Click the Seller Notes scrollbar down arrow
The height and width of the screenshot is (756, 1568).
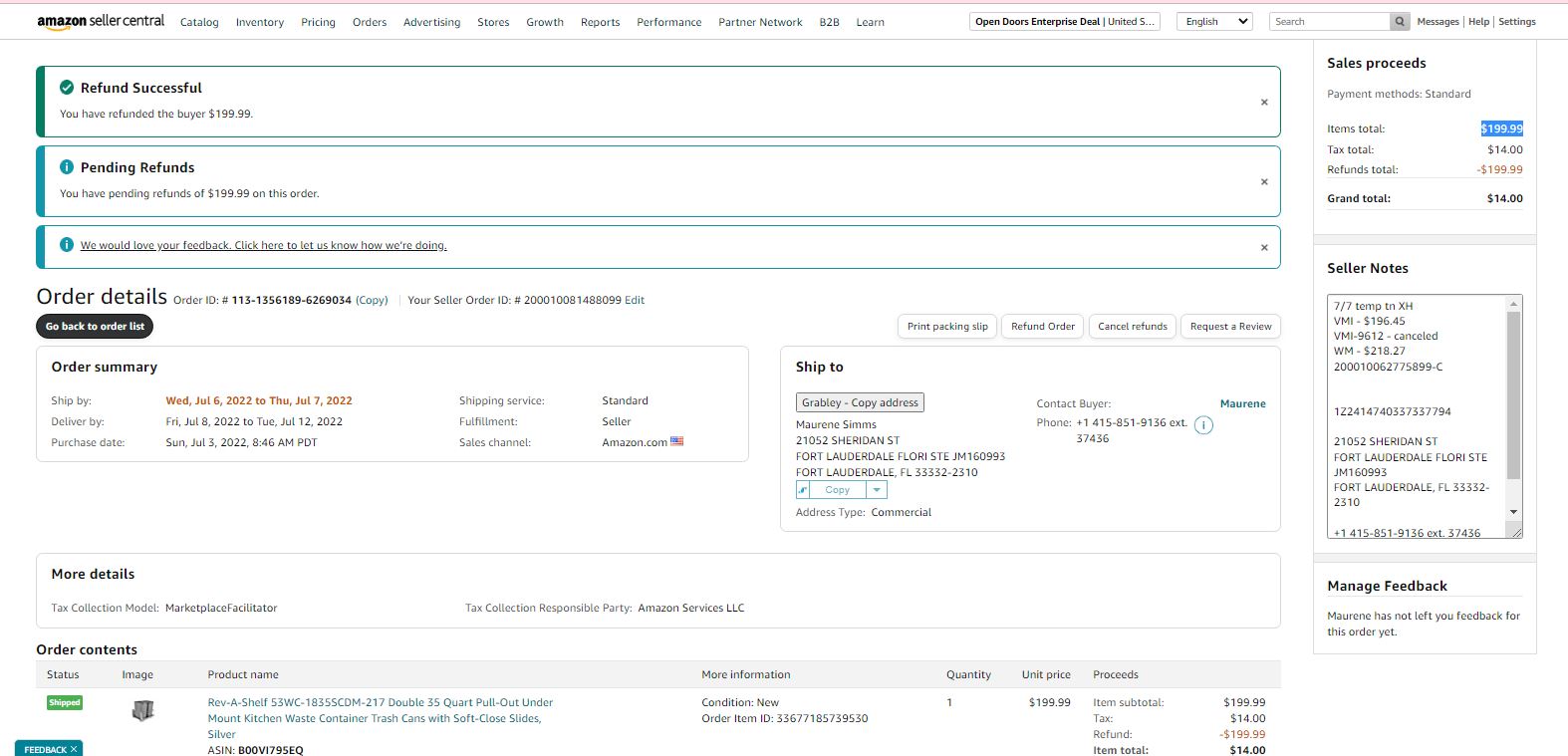(1514, 512)
